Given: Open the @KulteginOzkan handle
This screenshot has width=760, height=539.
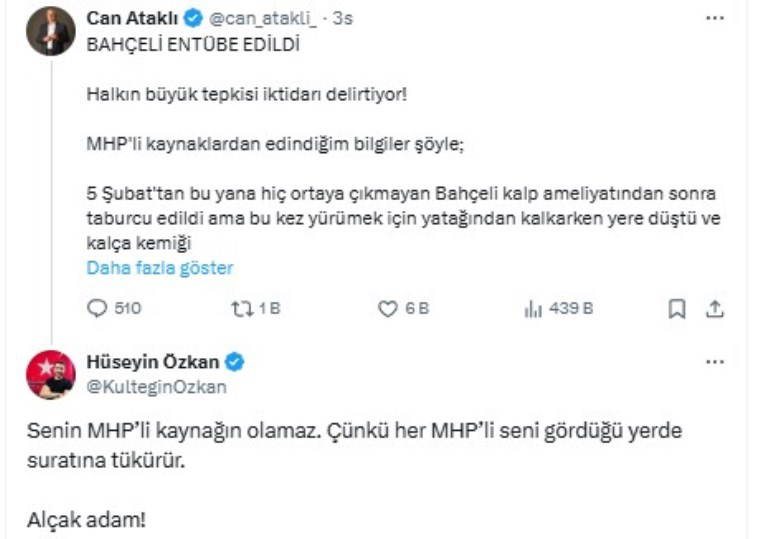Looking at the screenshot, I should (x=157, y=386).
